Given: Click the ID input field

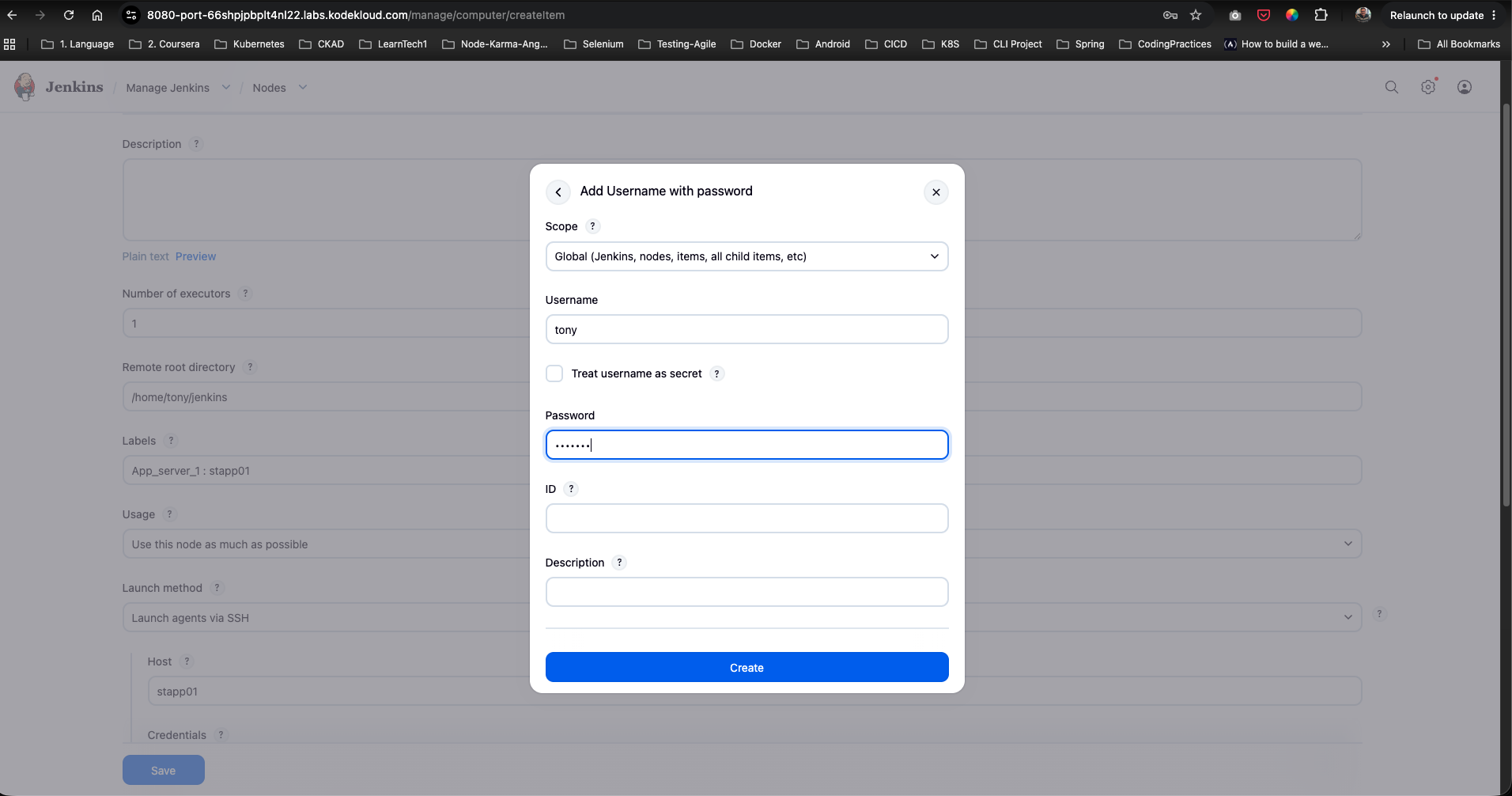Looking at the screenshot, I should click(747, 518).
